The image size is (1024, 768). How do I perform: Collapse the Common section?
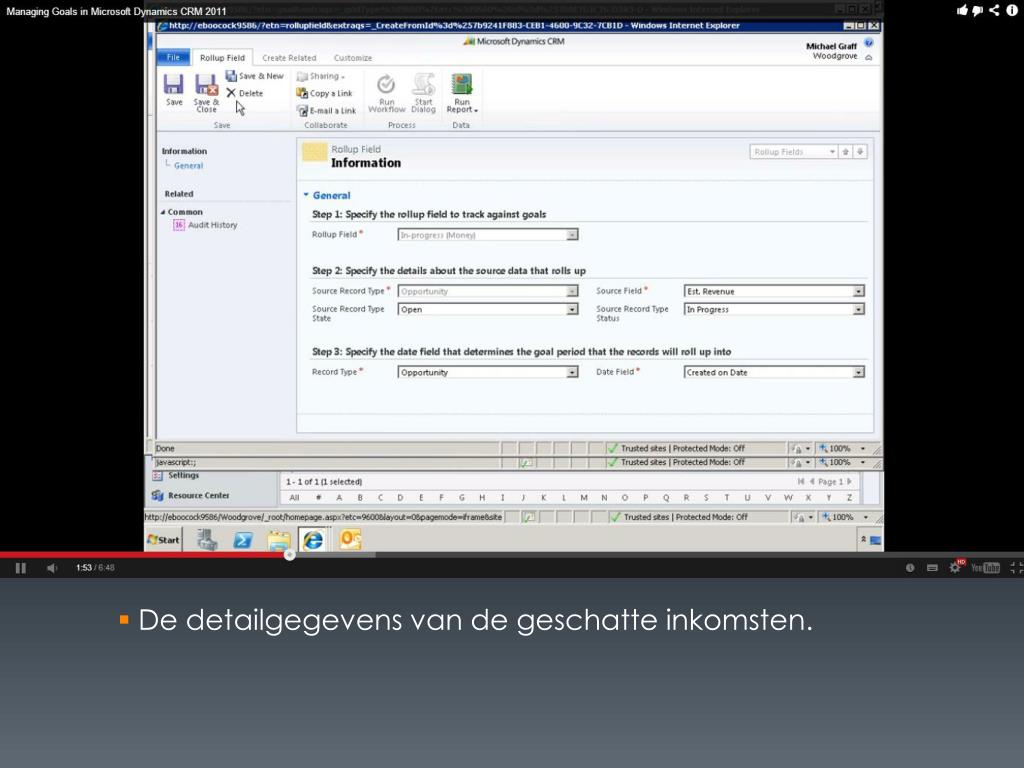pyautogui.click(x=163, y=212)
